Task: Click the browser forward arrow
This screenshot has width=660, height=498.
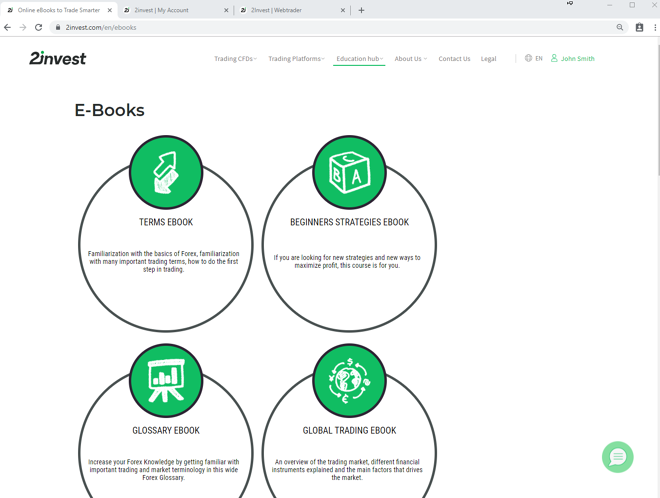Action: [x=23, y=27]
